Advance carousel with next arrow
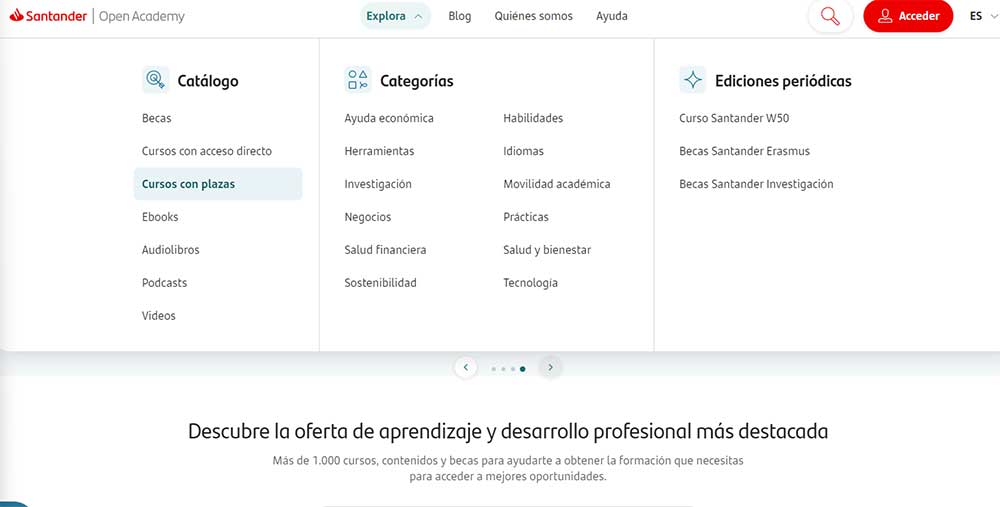 click(550, 367)
